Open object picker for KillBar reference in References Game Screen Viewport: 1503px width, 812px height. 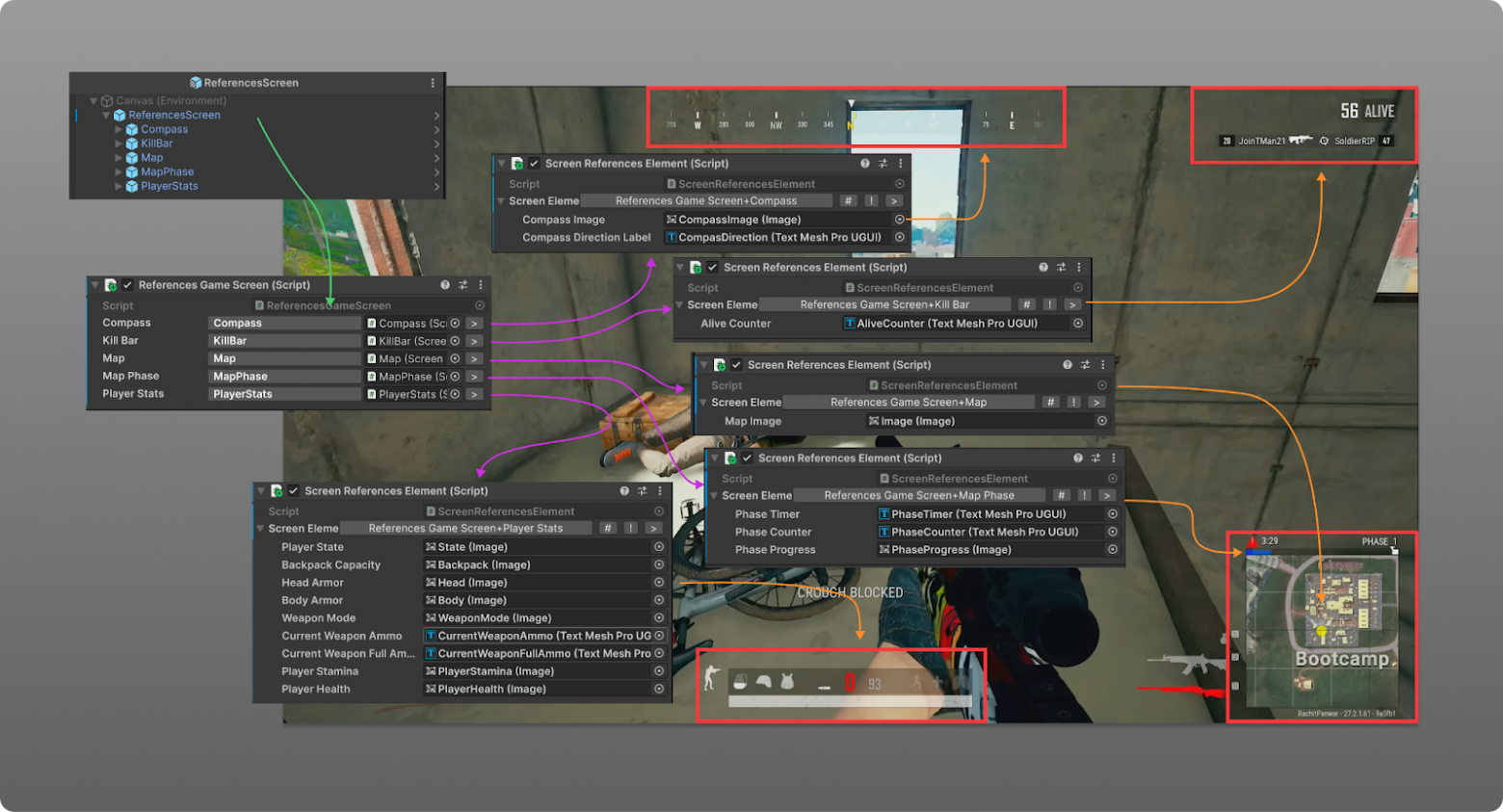click(x=455, y=341)
